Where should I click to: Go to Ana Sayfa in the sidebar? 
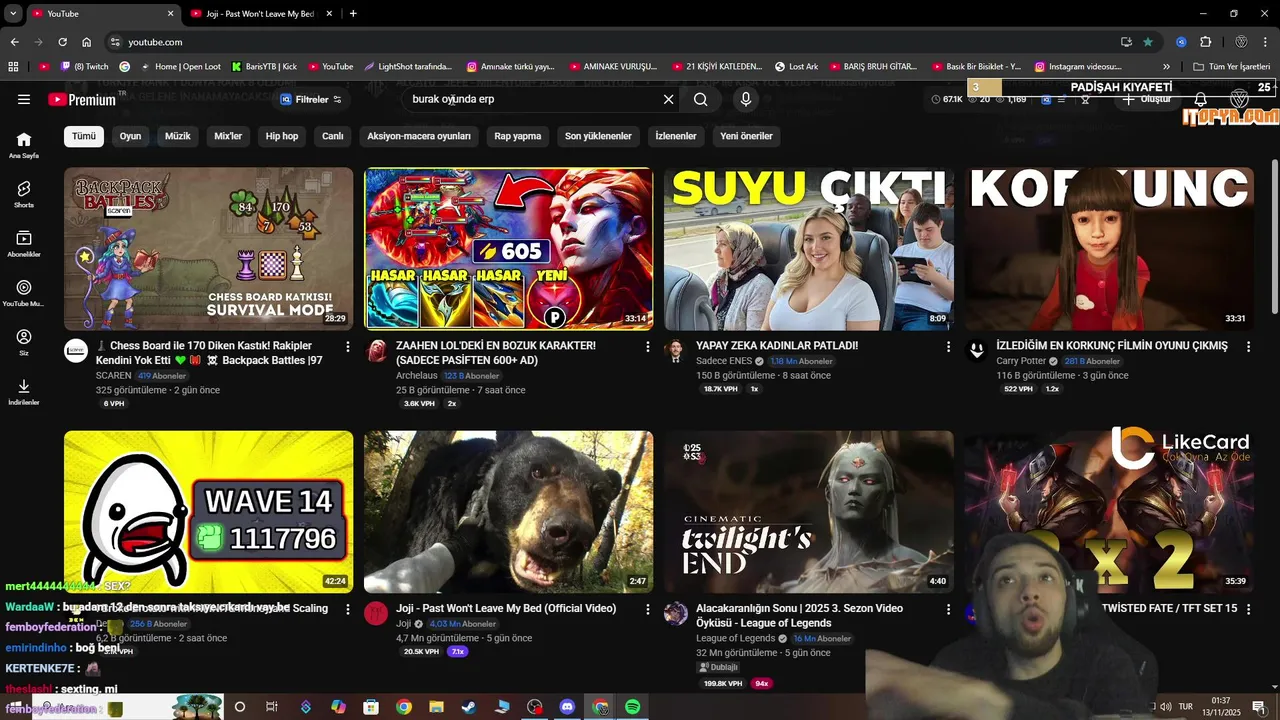(x=24, y=145)
